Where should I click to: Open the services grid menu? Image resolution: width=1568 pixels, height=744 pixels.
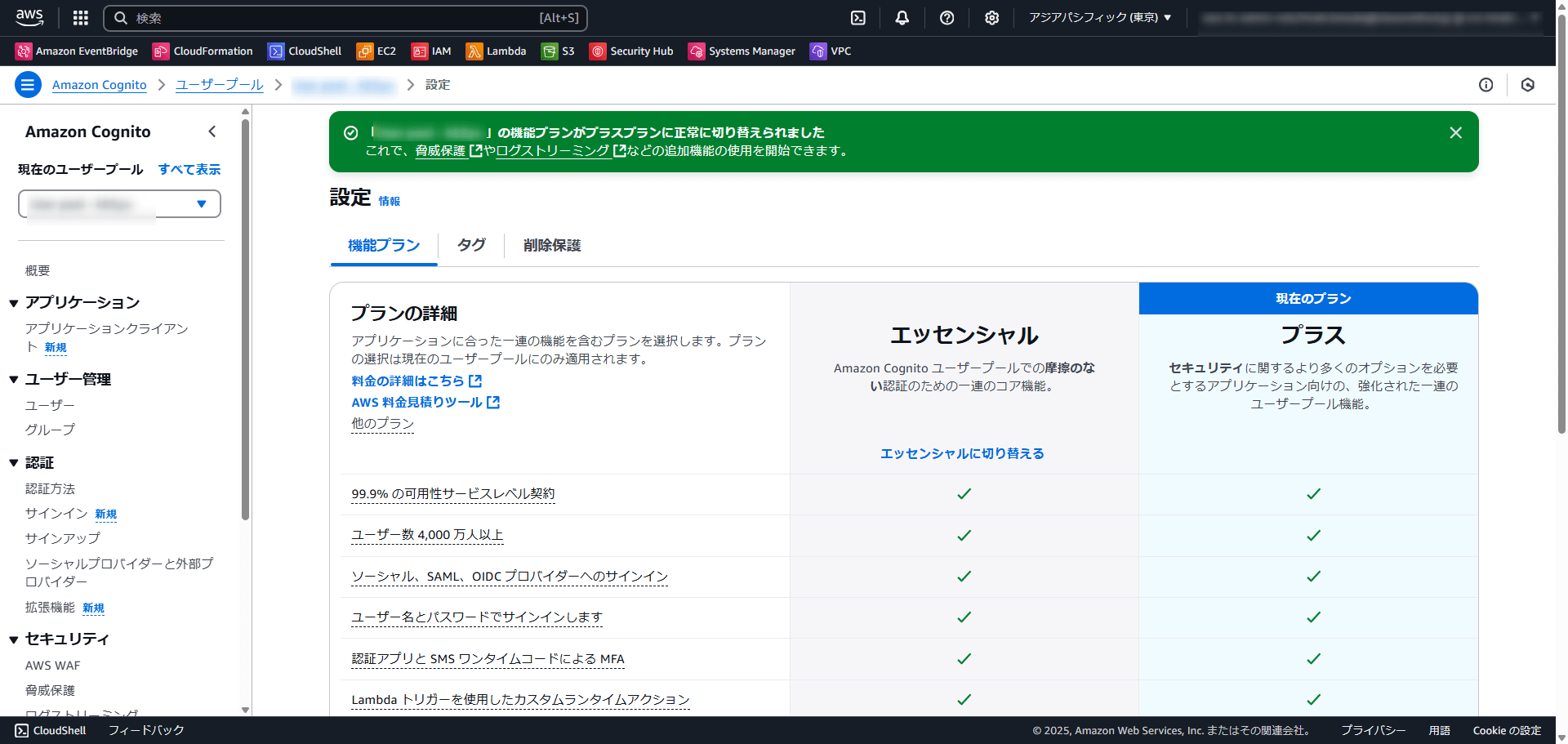coord(80,18)
